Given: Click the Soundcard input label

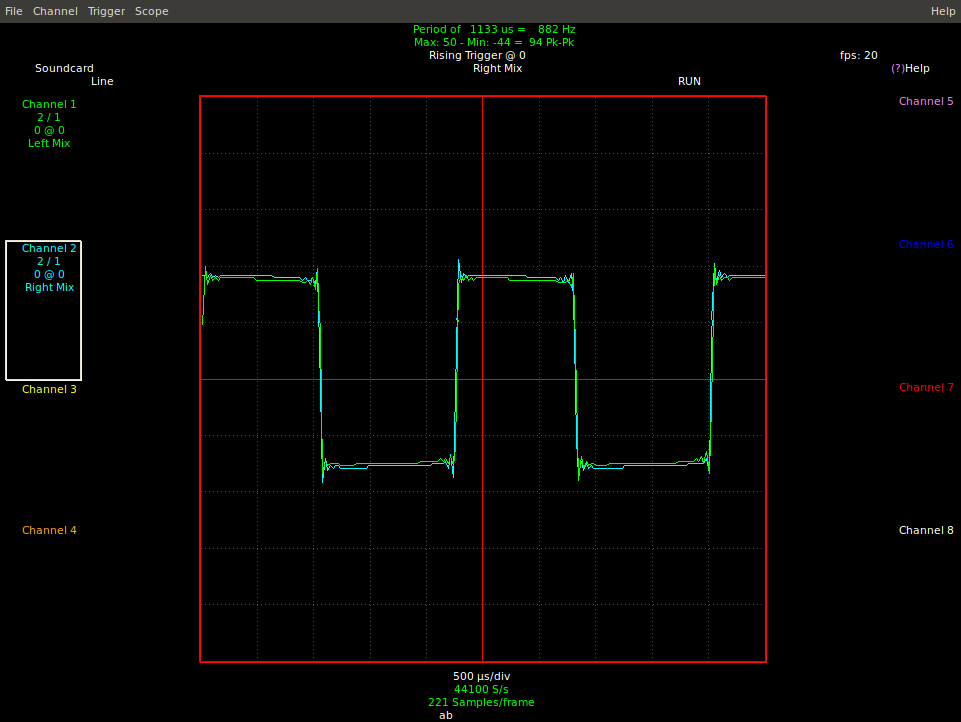Looking at the screenshot, I should tap(64, 68).
